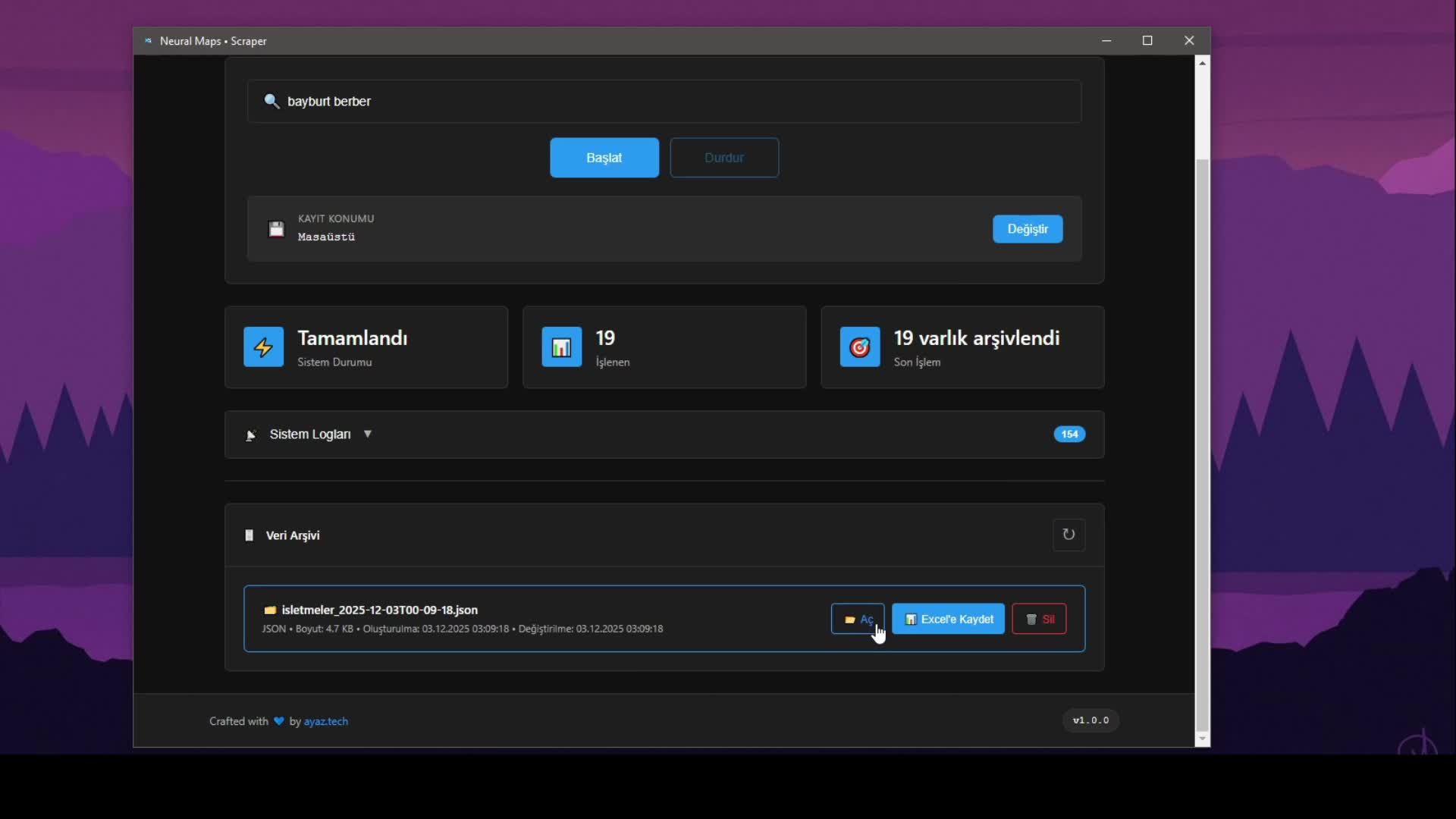Click the scrollbar down arrow

1202,739
